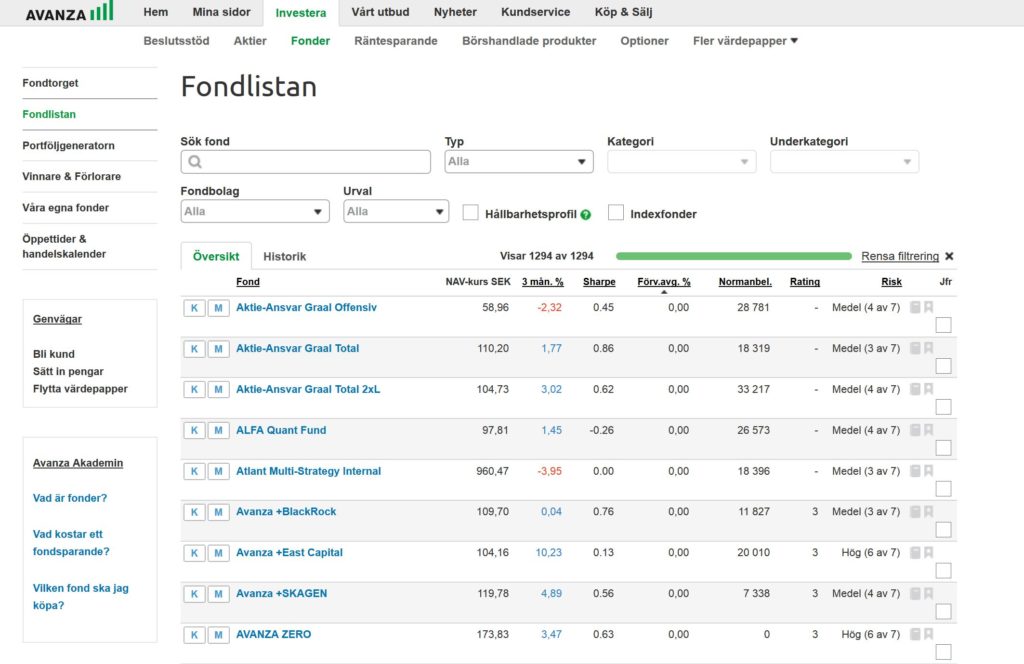Select the Översikt tab
This screenshot has height=664, width=1024.
click(x=216, y=257)
